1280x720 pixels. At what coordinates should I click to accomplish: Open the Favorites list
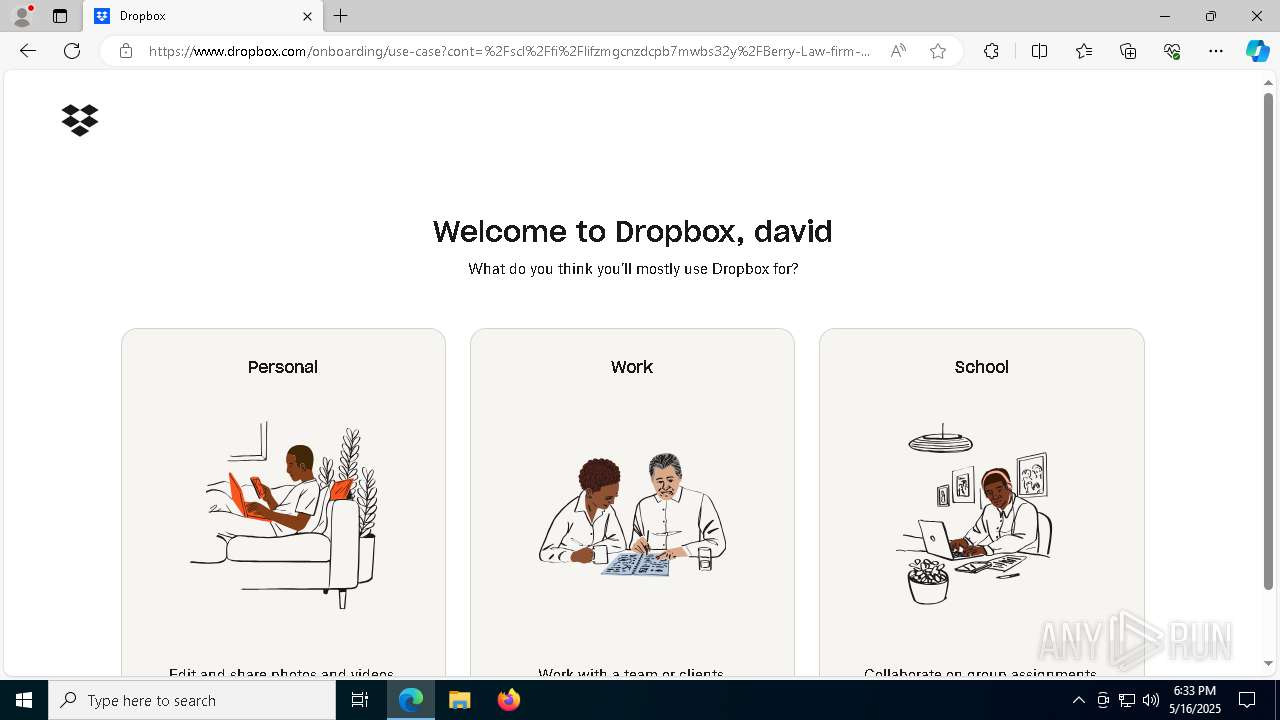(x=1084, y=51)
